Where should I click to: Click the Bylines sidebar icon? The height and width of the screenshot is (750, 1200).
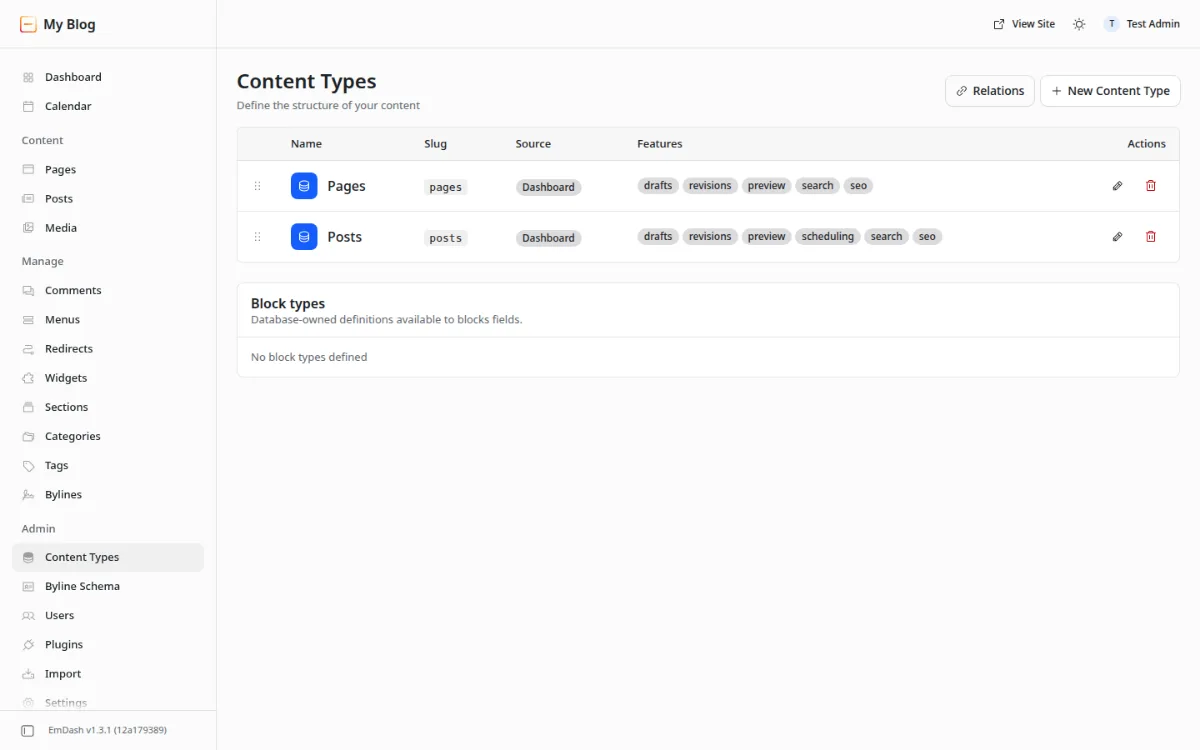[x=28, y=495]
